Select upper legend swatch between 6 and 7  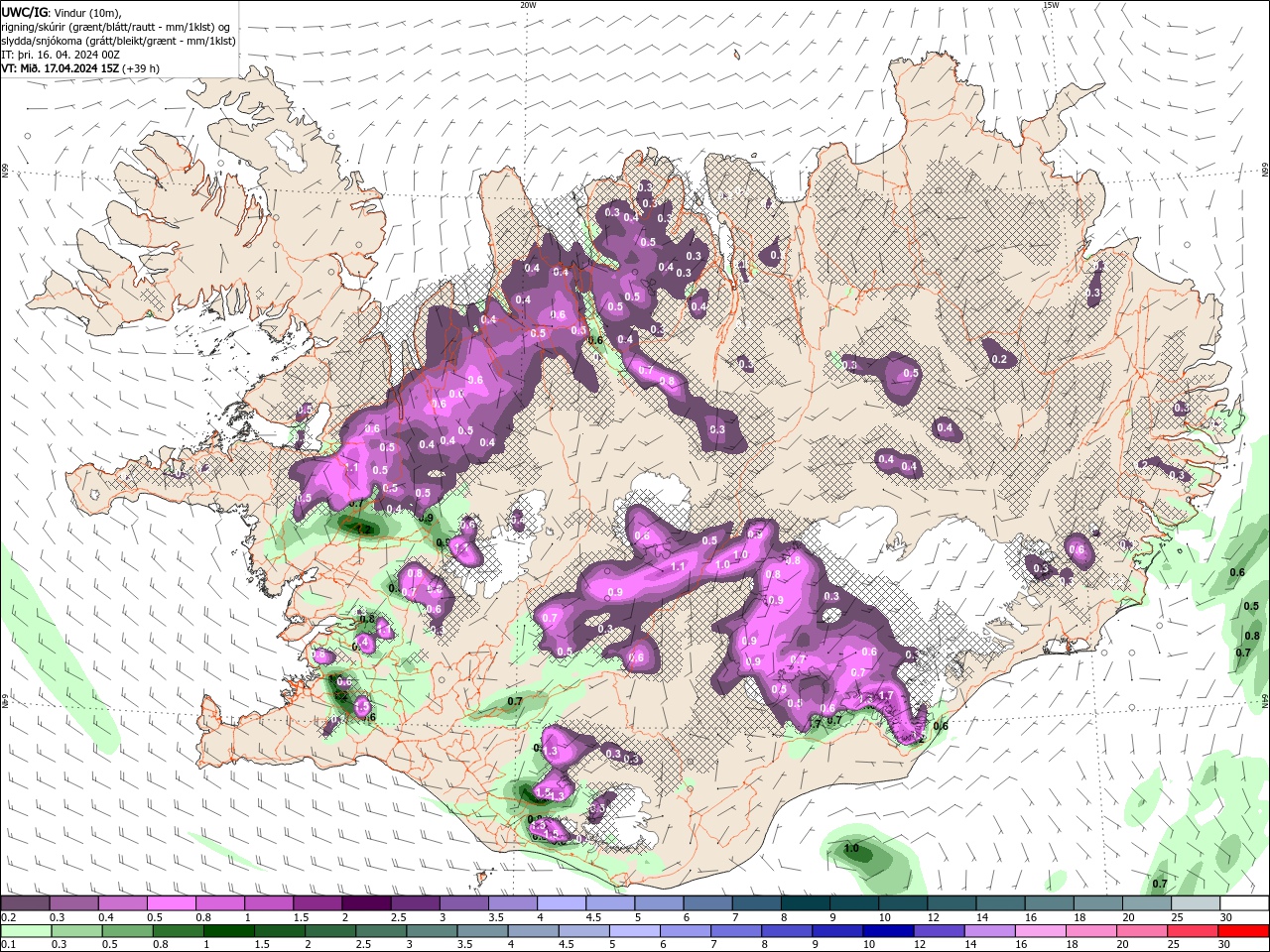coord(707,903)
